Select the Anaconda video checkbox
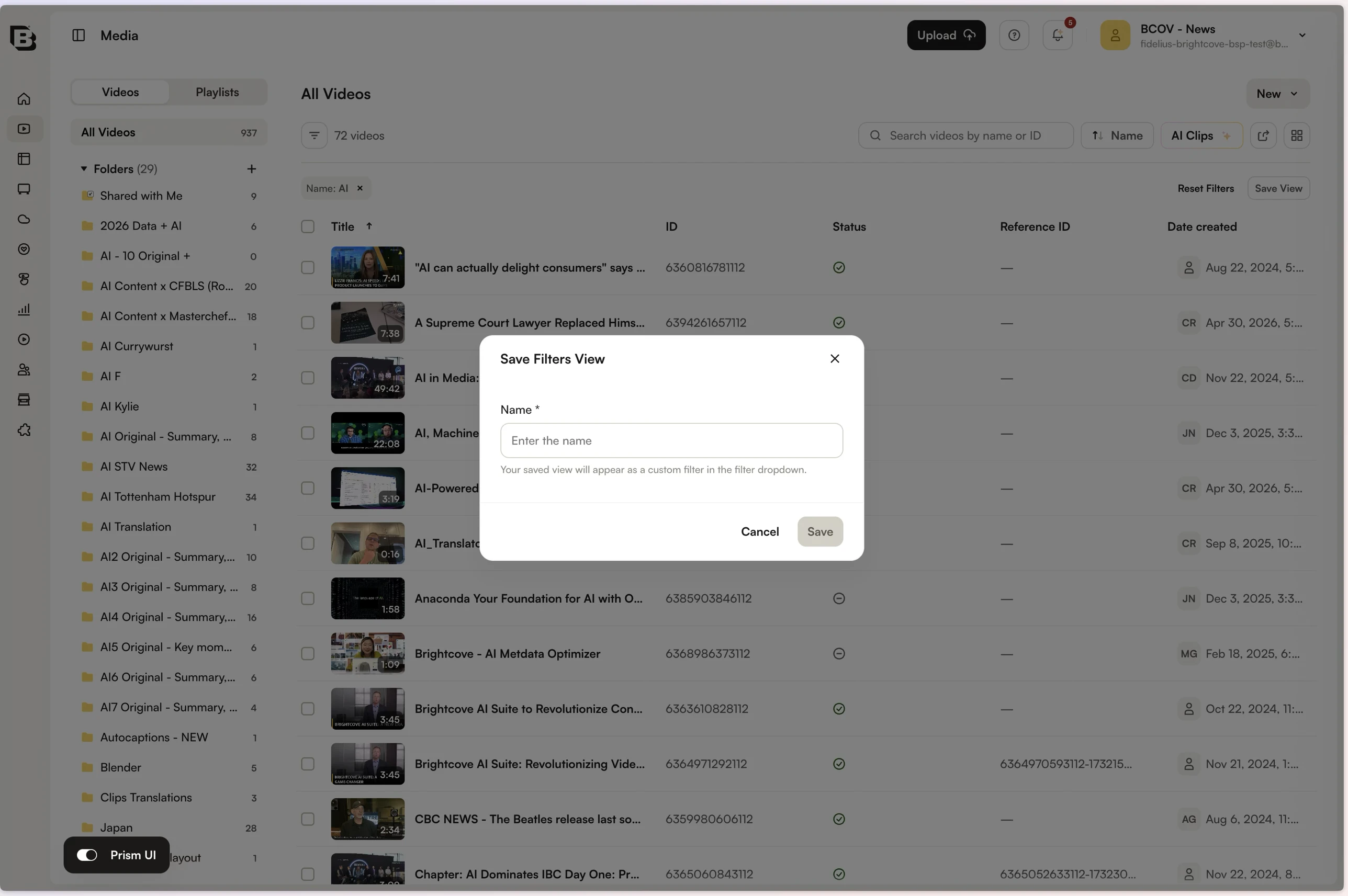1348x896 pixels. 308,598
